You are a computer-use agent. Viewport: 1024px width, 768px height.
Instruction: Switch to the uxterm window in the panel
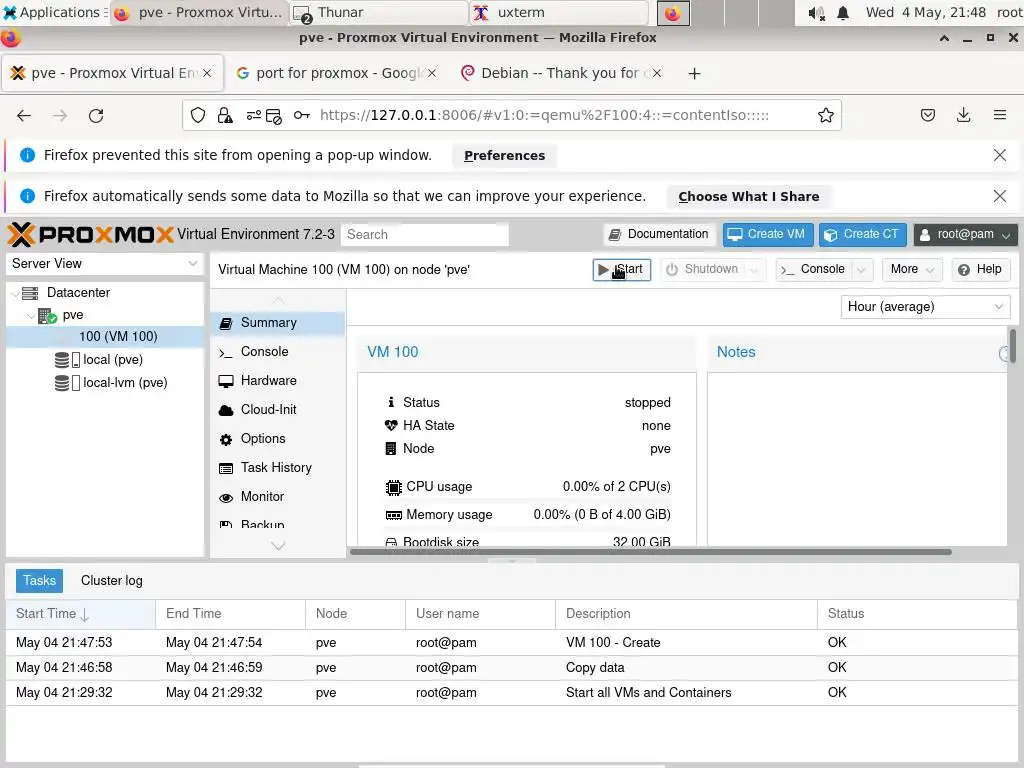point(559,12)
